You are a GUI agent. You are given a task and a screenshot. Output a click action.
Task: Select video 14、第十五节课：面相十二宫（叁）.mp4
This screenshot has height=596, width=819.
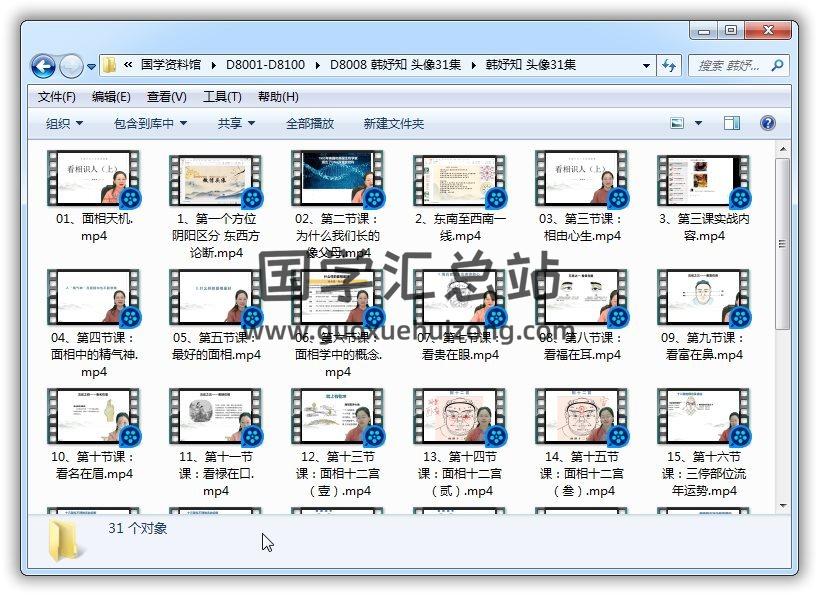click(x=582, y=442)
